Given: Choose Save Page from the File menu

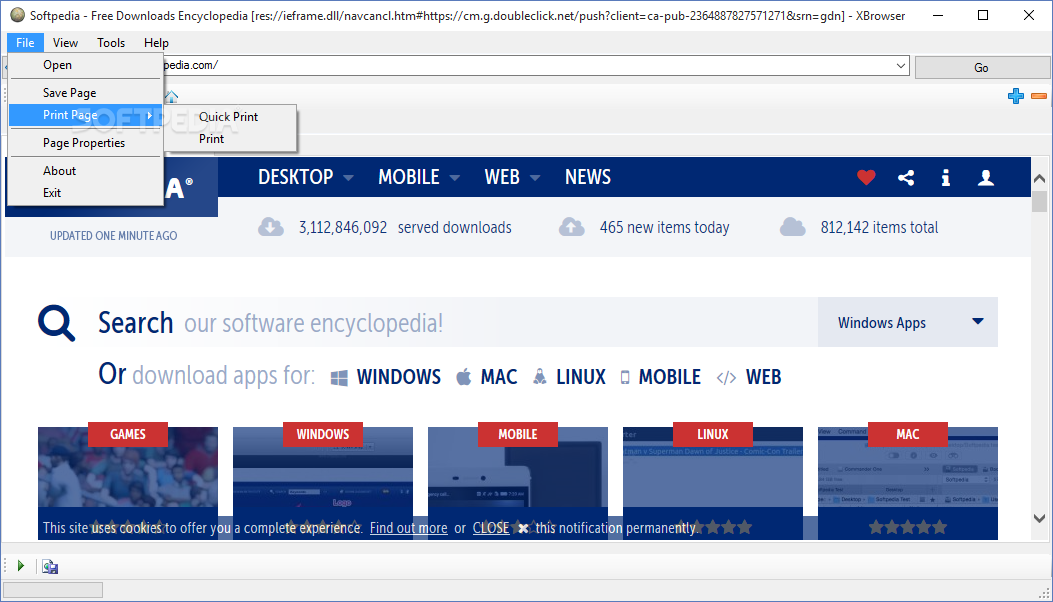Looking at the screenshot, I should [x=86, y=93].
